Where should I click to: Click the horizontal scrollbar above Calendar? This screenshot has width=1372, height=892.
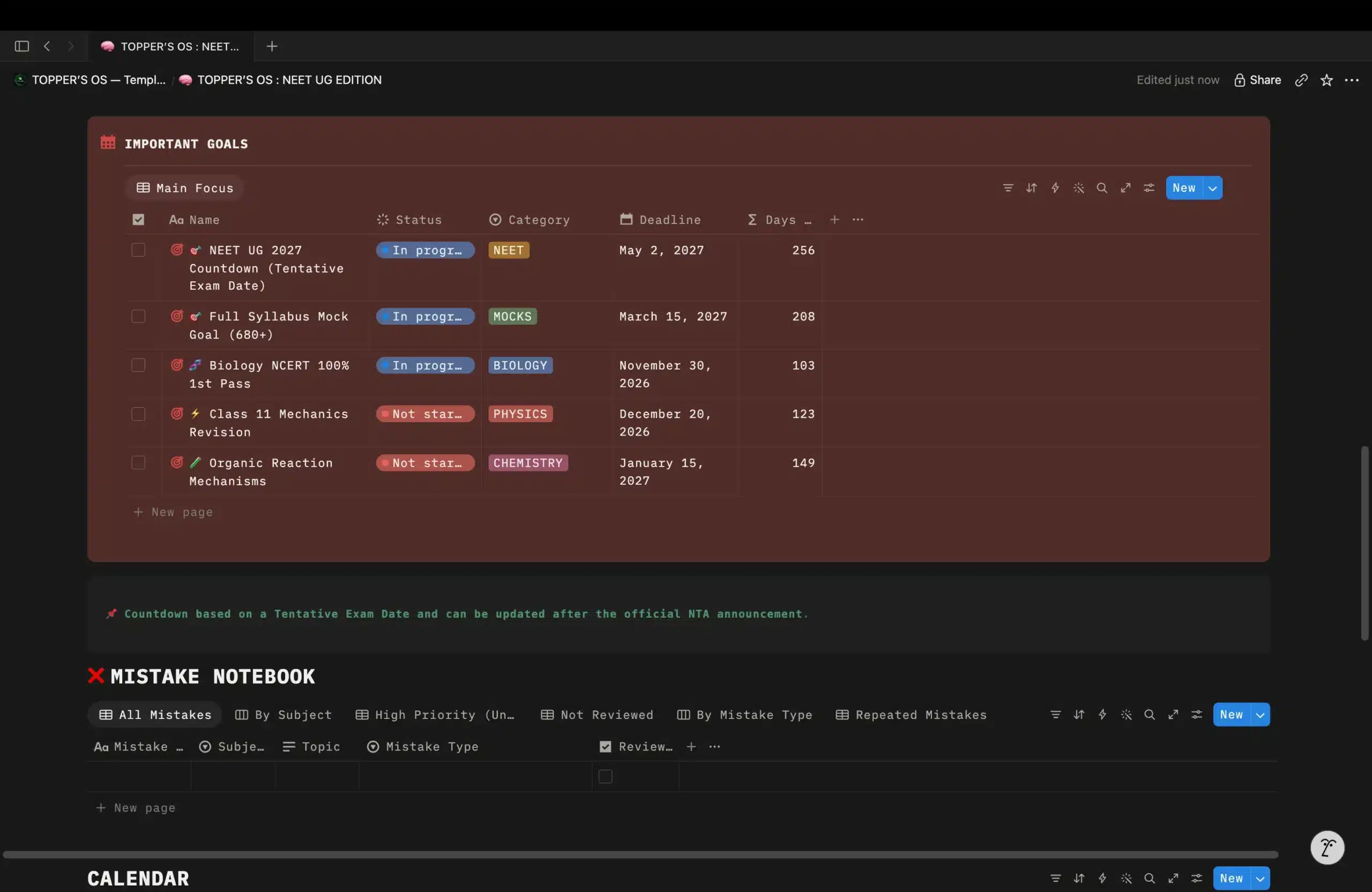click(640, 854)
